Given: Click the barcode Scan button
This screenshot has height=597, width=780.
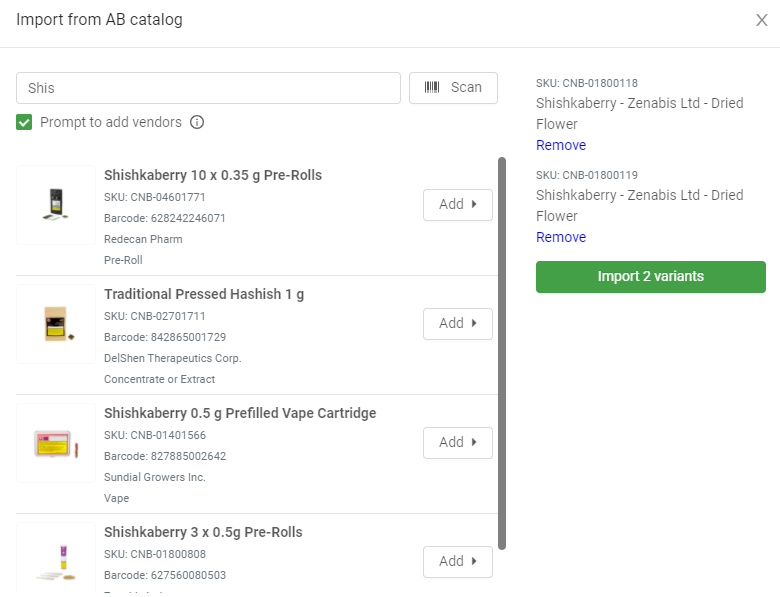Looking at the screenshot, I should (453, 88).
